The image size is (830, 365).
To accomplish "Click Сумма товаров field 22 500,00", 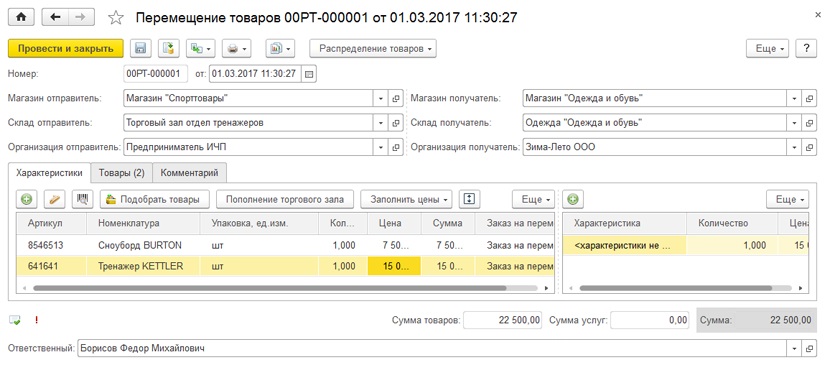I will pyautogui.click(x=502, y=320).
